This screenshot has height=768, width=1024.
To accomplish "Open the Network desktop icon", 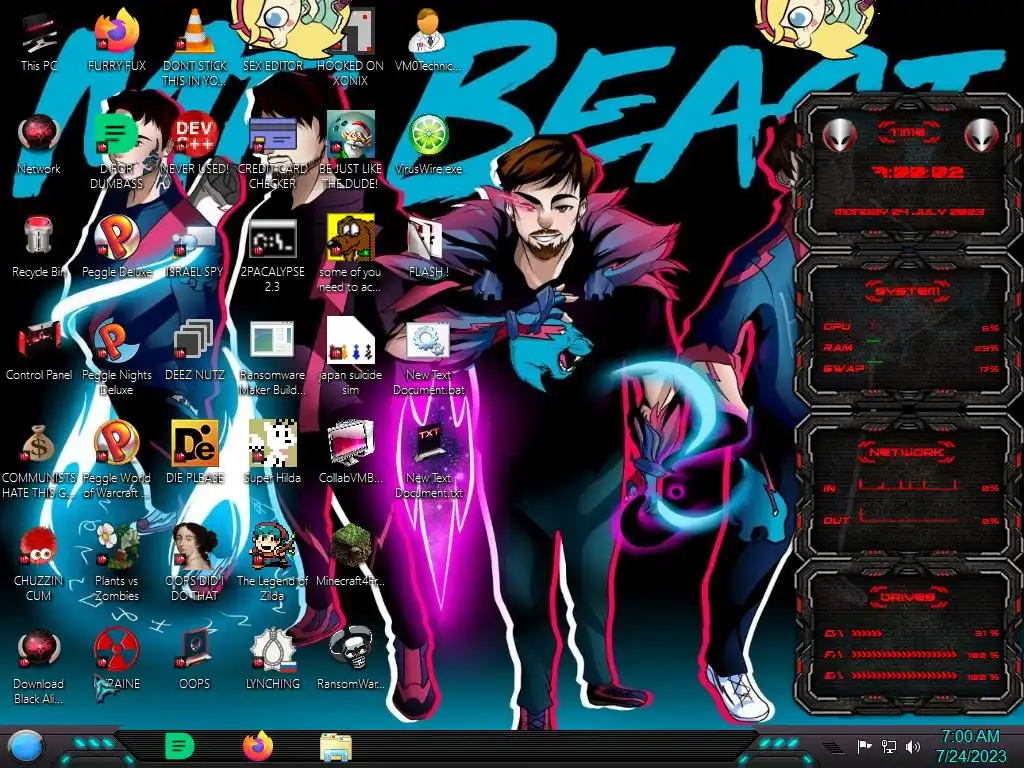I will [x=39, y=145].
